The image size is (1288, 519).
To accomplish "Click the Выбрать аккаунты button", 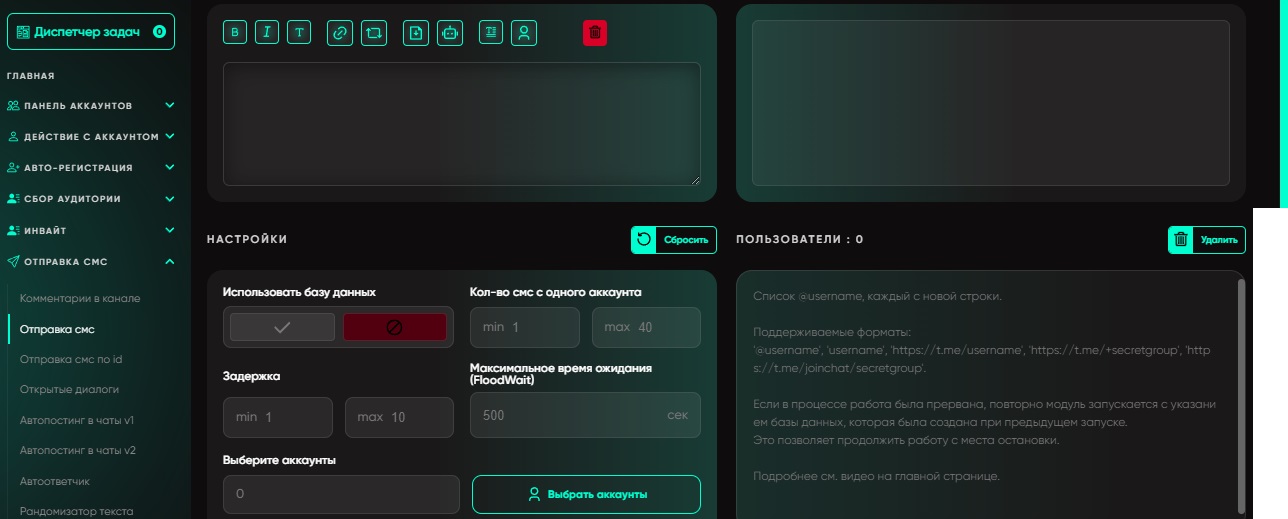I will tap(586, 494).
